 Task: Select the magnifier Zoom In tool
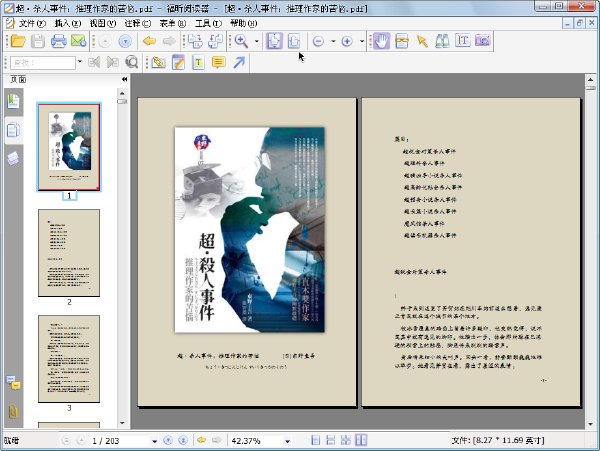241,41
